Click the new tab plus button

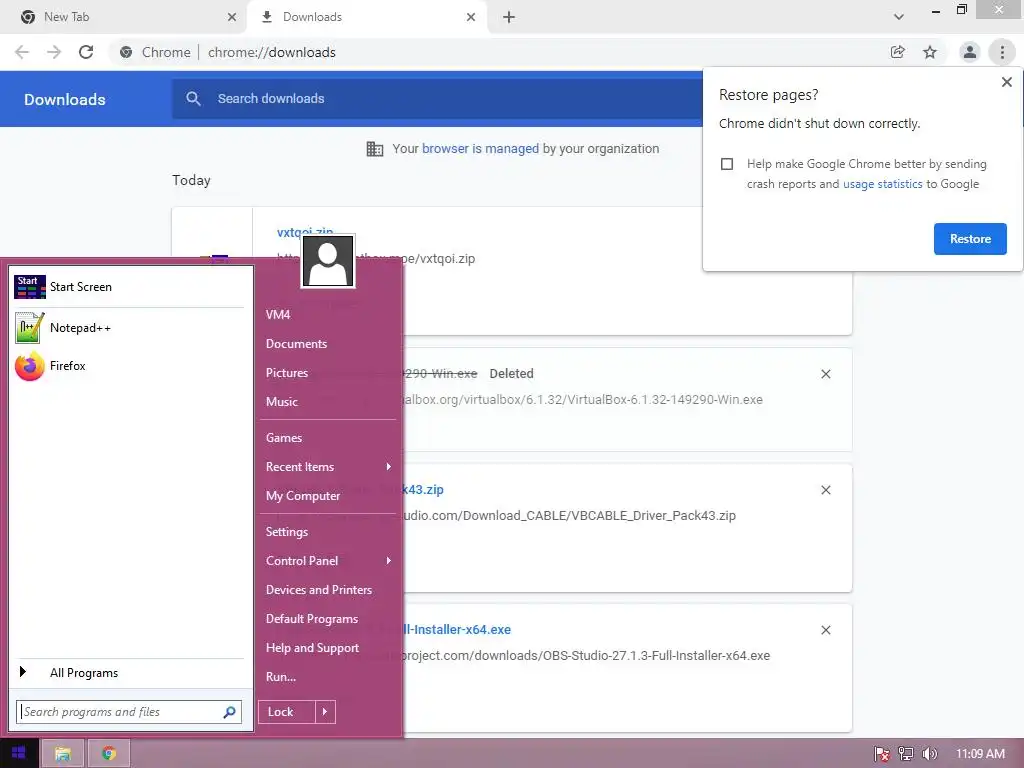(x=509, y=17)
